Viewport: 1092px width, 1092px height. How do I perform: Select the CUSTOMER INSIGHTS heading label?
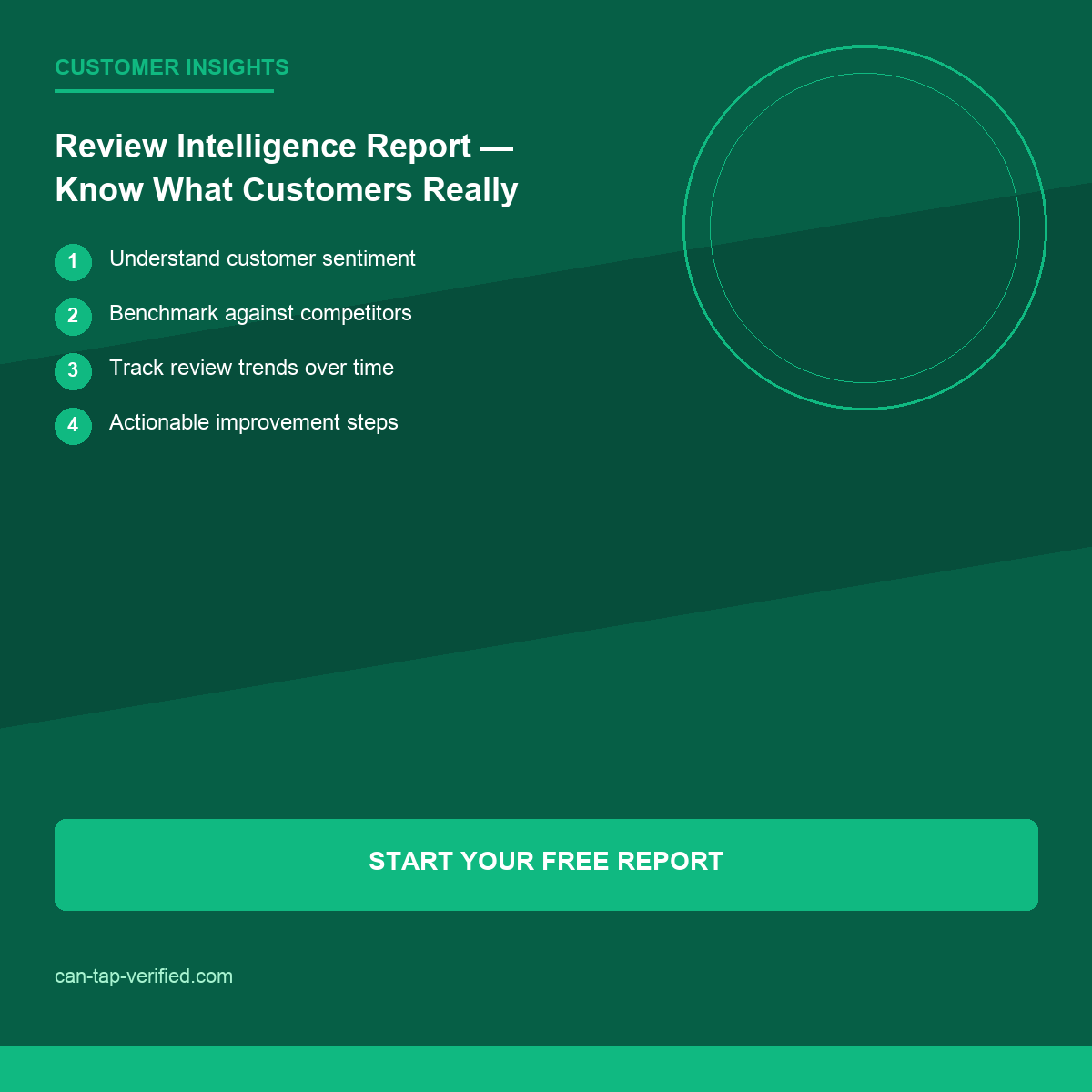click(172, 67)
